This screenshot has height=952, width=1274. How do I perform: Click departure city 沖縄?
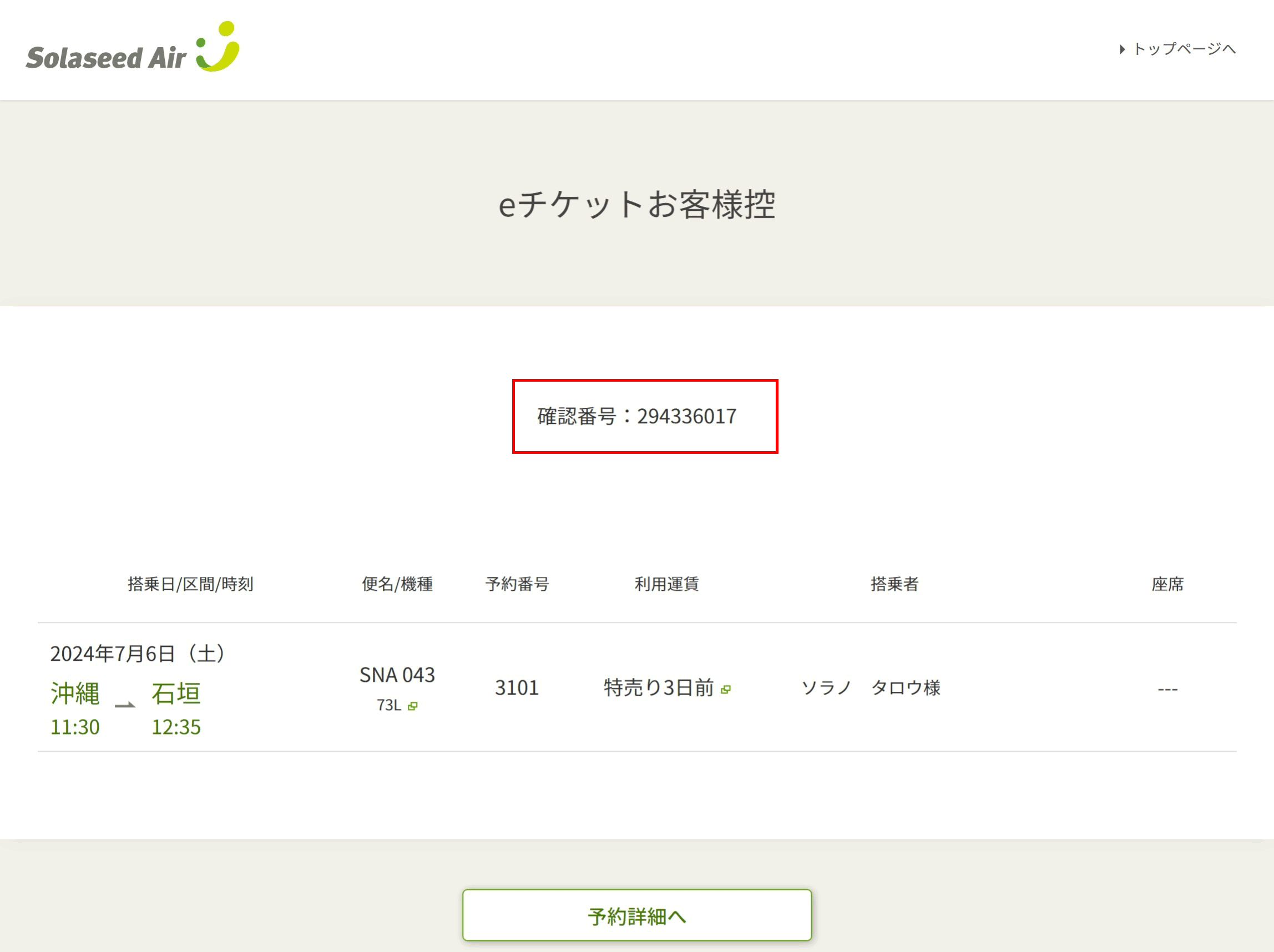coord(75,694)
